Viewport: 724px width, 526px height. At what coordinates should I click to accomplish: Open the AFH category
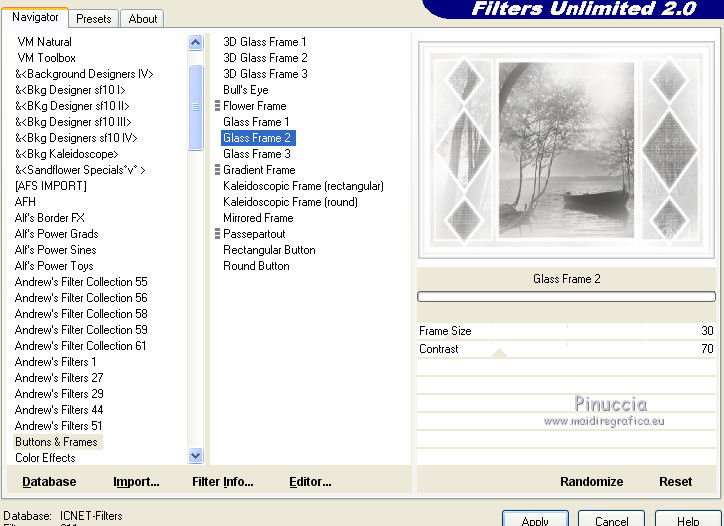25,202
